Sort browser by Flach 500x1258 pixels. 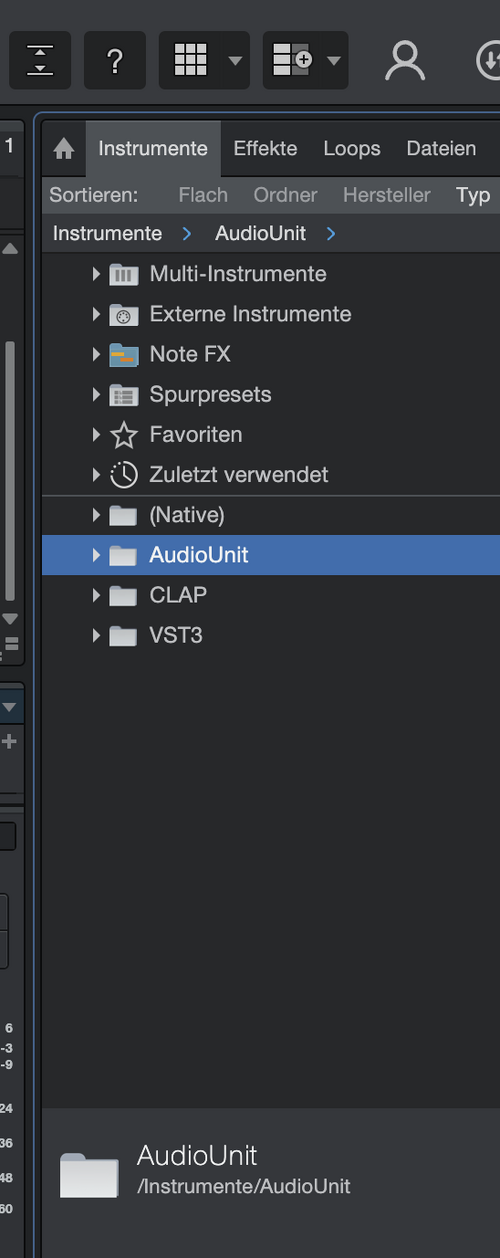click(203, 195)
